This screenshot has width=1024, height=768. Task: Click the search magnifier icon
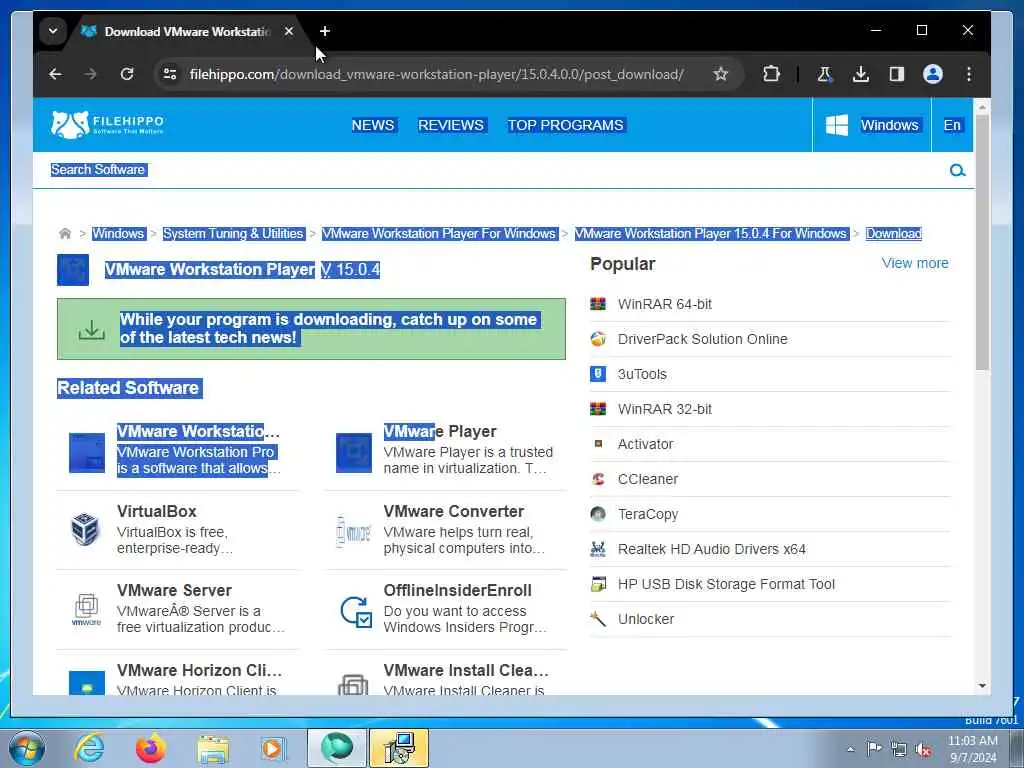coord(957,170)
